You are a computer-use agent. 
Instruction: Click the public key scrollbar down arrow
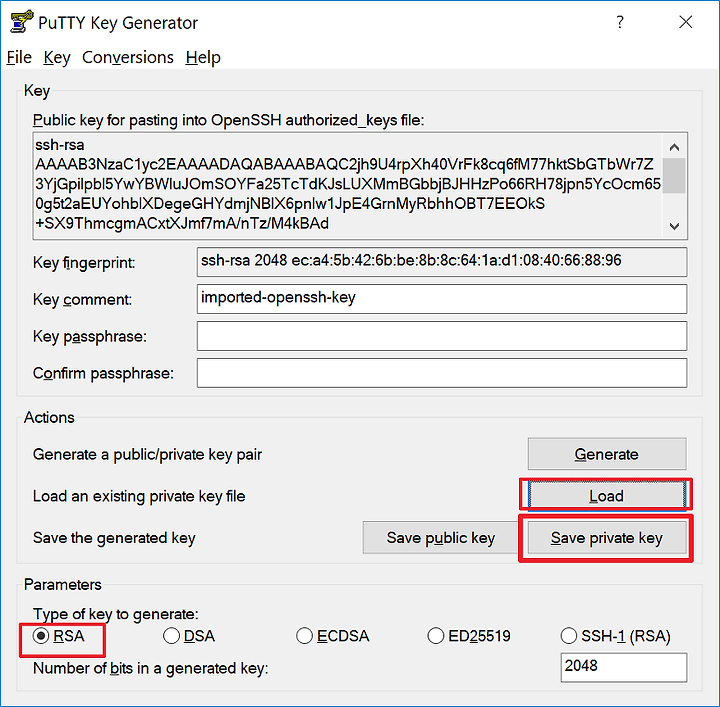click(674, 226)
